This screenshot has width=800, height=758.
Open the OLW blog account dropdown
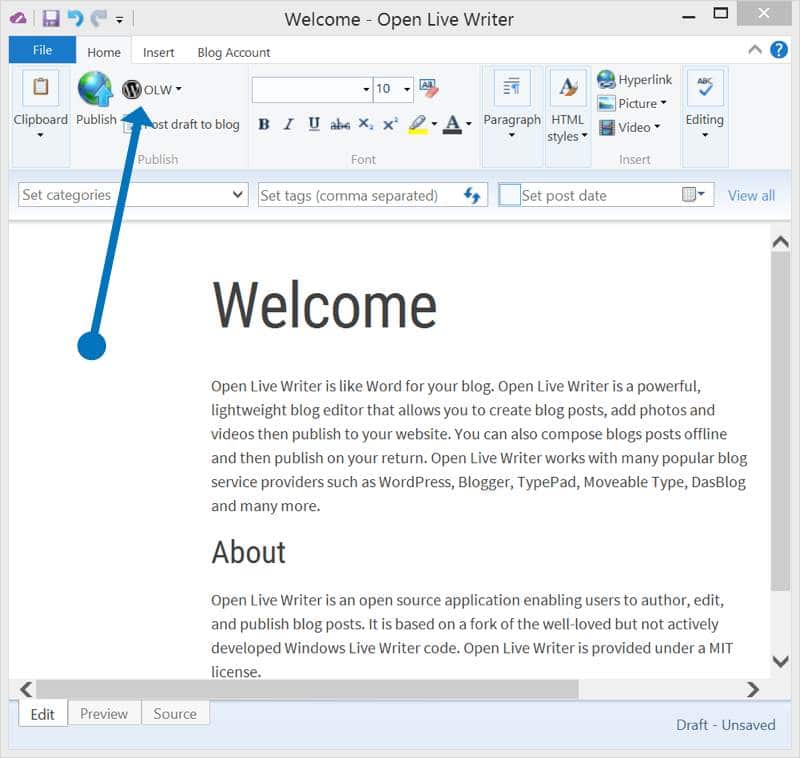pos(153,90)
